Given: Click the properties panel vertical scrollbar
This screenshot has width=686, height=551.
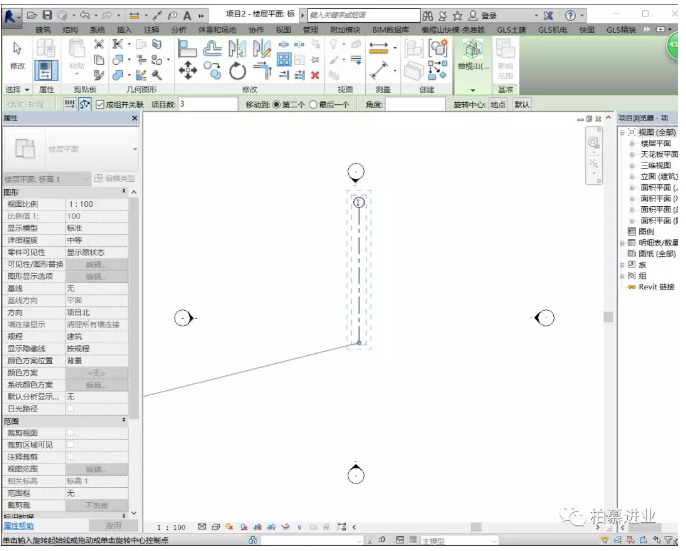Looking at the screenshot, I should point(134,309).
